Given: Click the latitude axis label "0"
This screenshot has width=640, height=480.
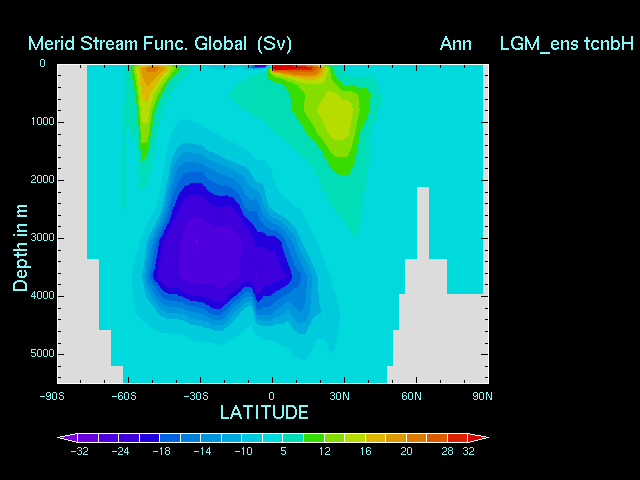Looking at the screenshot, I should pyautogui.click(x=271, y=396).
